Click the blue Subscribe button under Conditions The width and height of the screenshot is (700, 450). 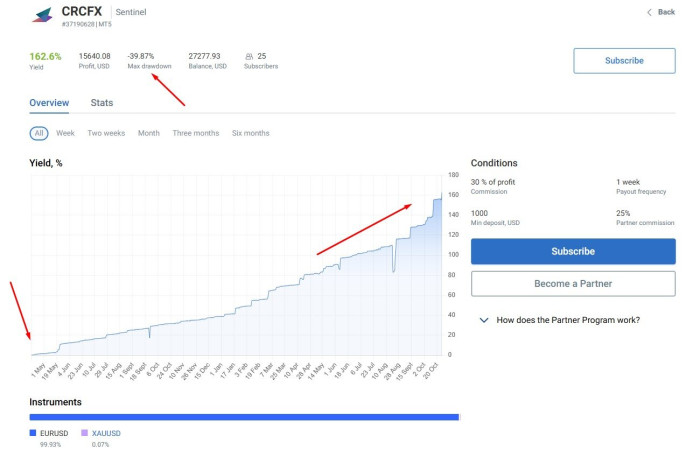[573, 251]
